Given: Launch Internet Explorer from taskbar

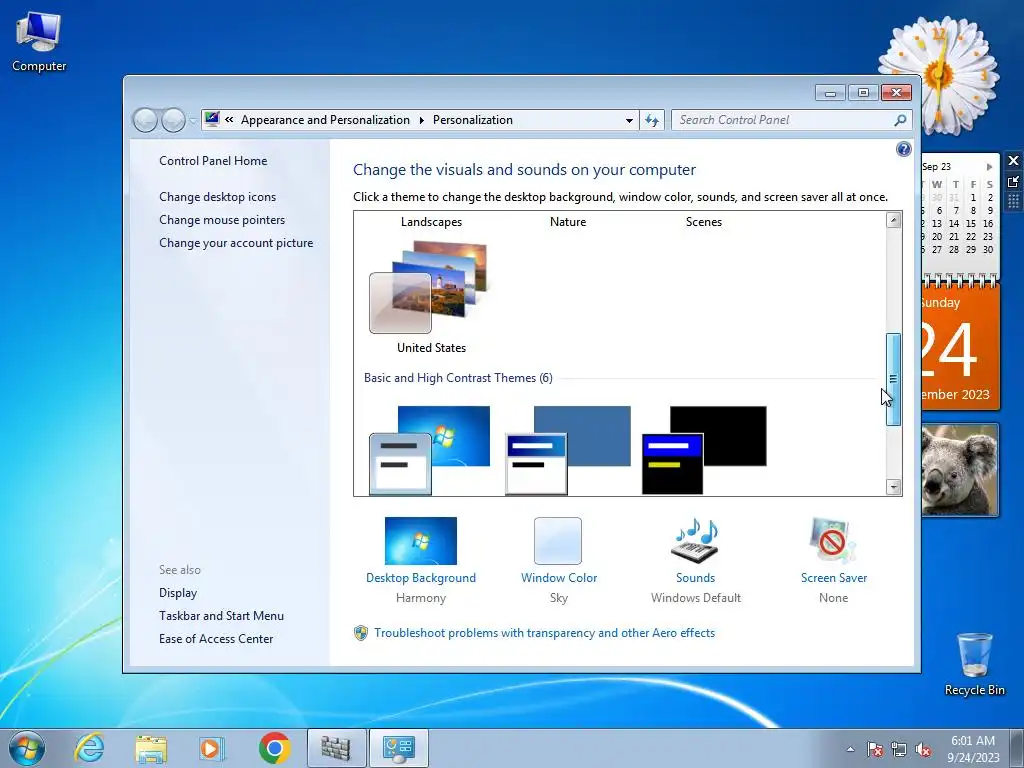Looking at the screenshot, I should tap(89, 748).
